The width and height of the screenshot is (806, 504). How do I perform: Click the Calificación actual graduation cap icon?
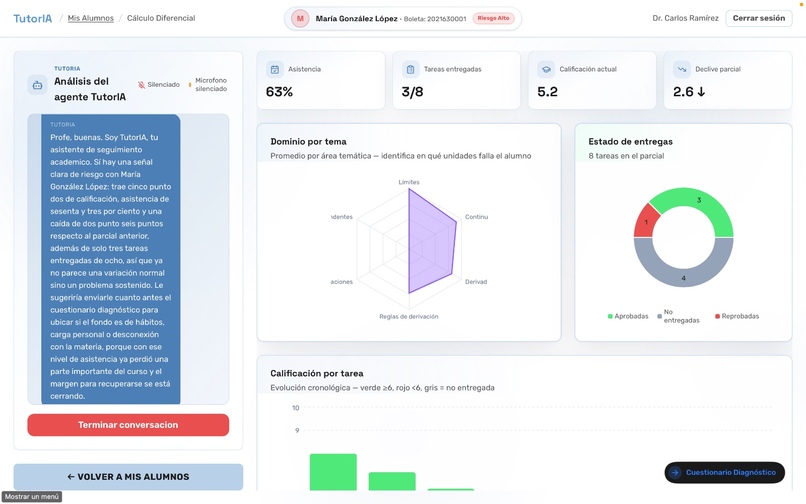click(x=546, y=69)
